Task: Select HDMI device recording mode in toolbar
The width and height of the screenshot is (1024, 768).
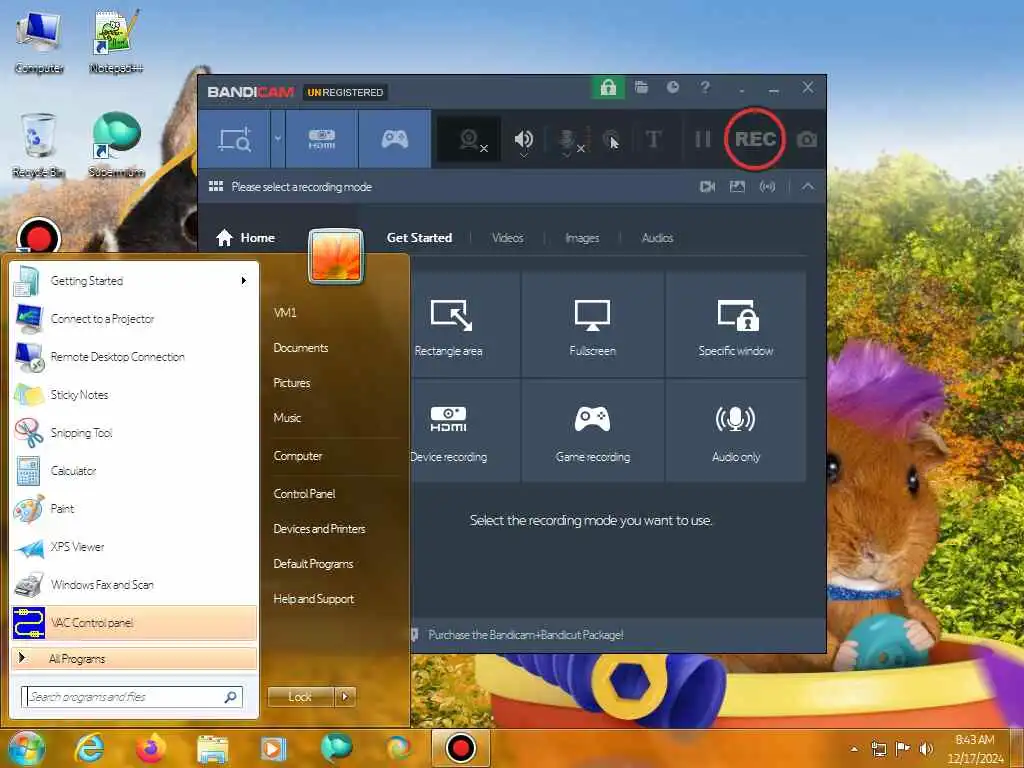Action: pyautogui.click(x=322, y=139)
